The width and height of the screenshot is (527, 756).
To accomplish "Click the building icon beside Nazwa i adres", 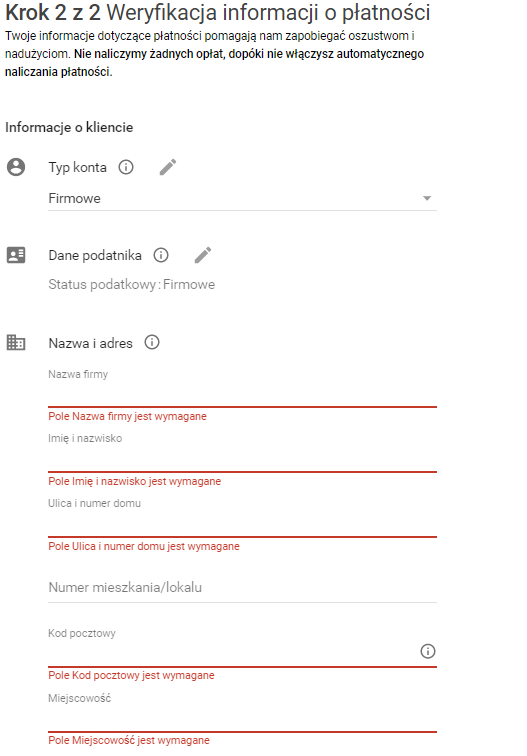I will pos(16,343).
